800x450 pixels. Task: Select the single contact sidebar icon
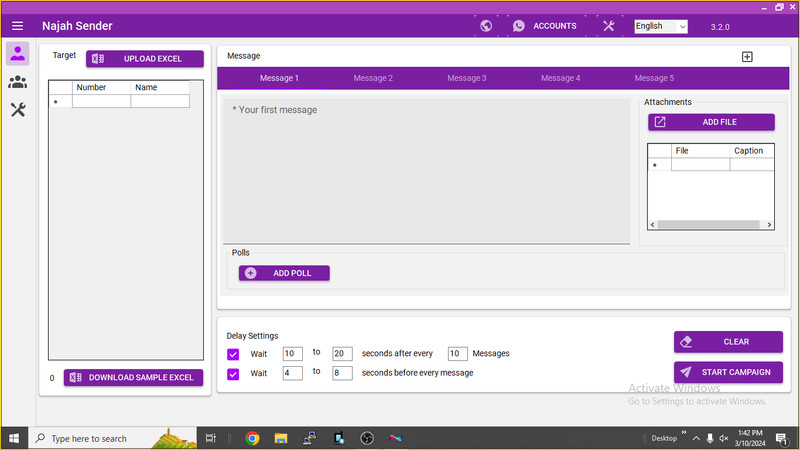coord(17,54)
